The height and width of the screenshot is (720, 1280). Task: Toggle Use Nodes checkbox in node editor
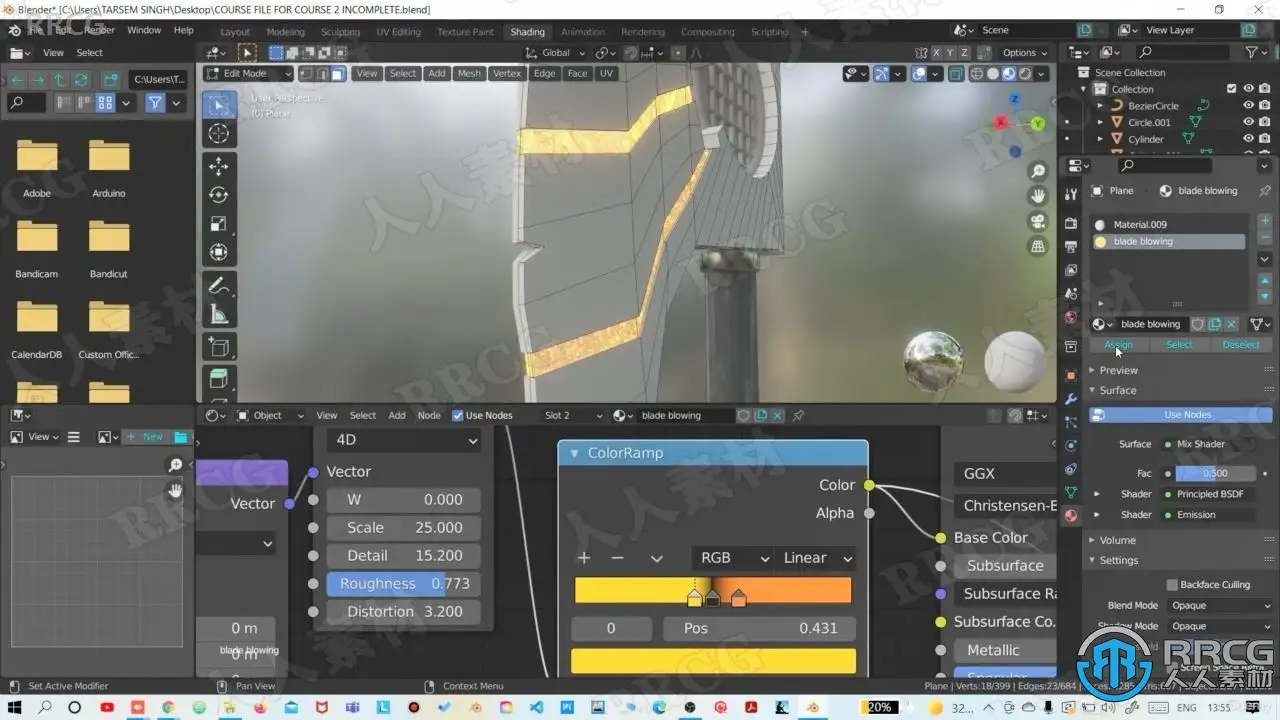[458, 415]
